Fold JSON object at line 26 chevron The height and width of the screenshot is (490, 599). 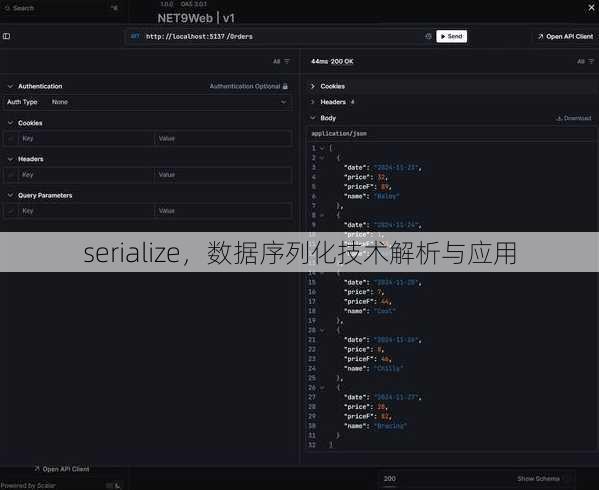[x=322, y=387]
